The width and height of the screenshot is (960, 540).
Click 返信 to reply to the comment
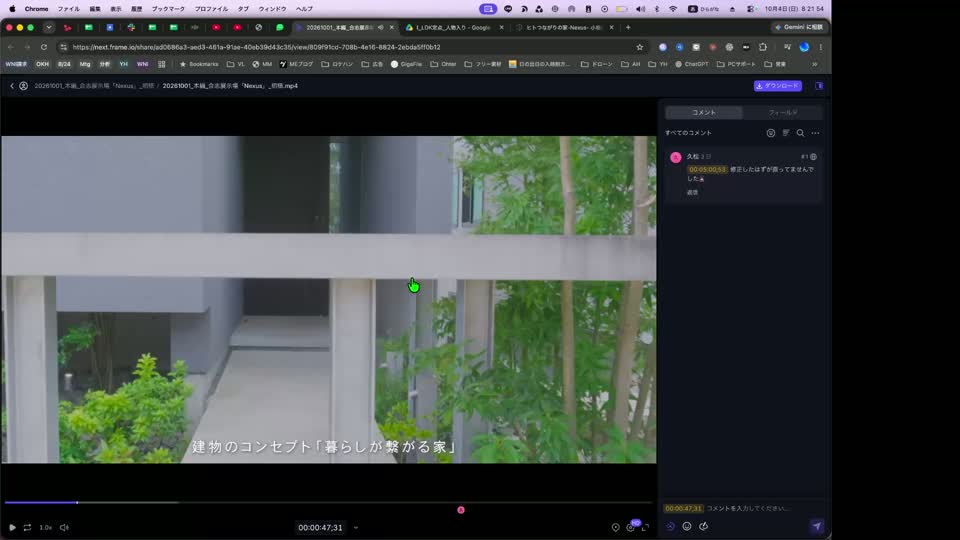point(692,192)
